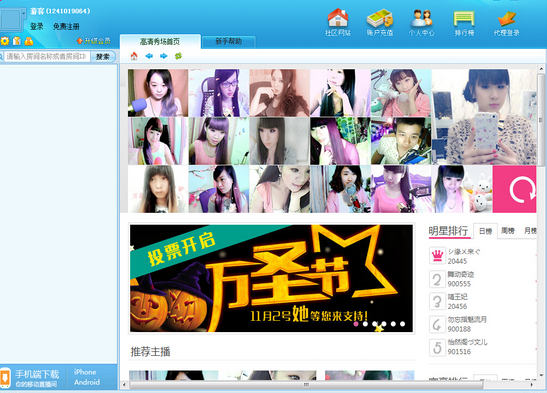Select 日榜 tab in 明星排行

485,231
